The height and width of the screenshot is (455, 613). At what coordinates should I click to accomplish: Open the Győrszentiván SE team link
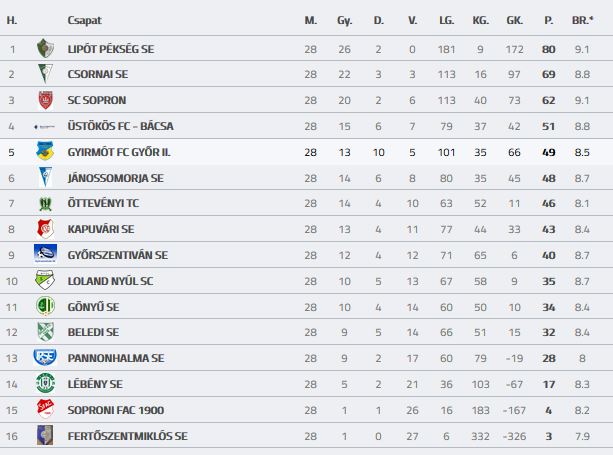pyautogui.click(x=118, y=255)
